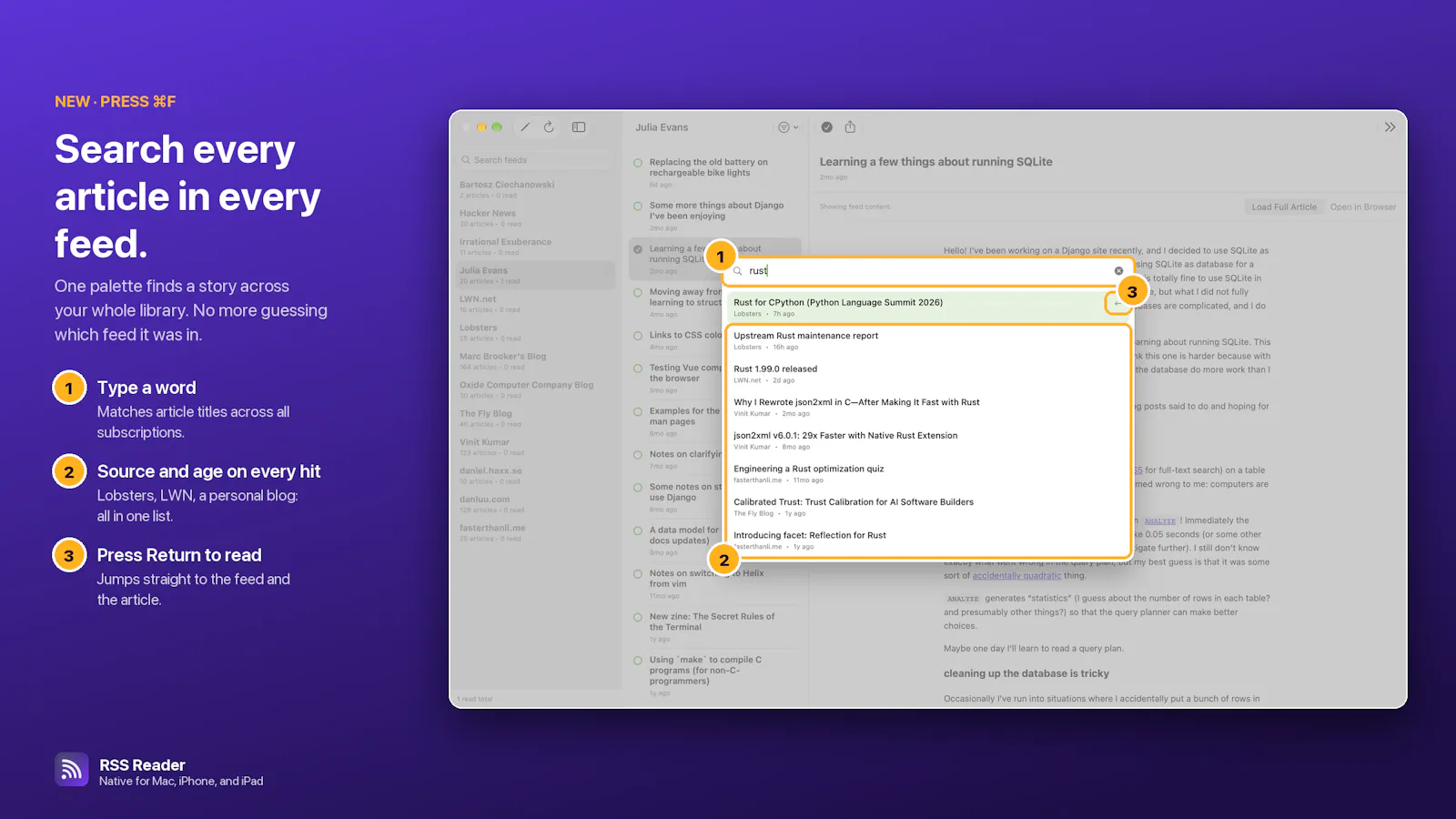The width and height of the screenshot is (1456, 819).
Task: Unmark read on 'Learning a few things' article
Action: (638, 249)
